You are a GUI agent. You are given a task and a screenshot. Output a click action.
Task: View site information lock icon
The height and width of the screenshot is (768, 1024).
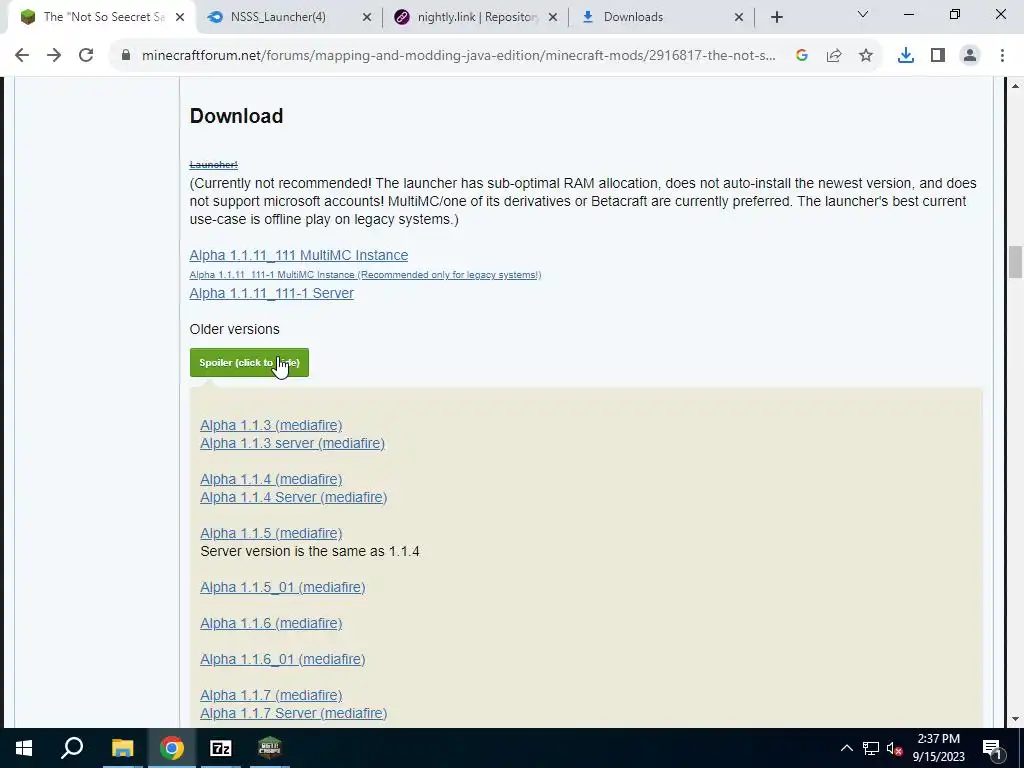point(126,56)
